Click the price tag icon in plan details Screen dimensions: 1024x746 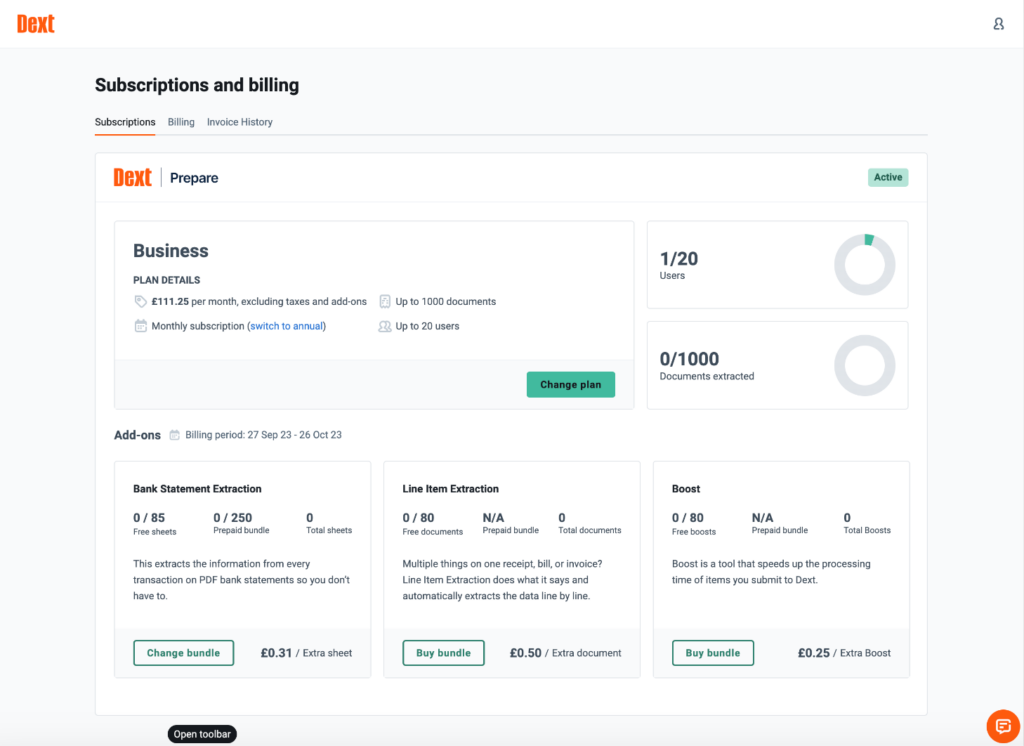[140, 301]
